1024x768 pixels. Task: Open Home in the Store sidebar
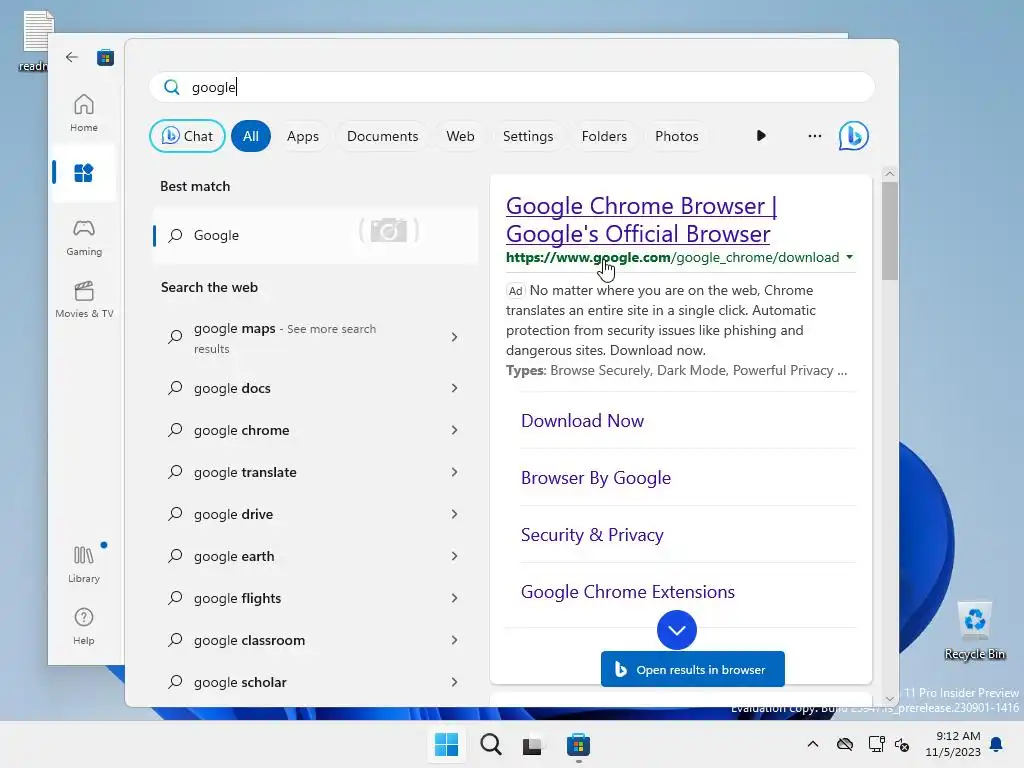click(x=84, y=113)
